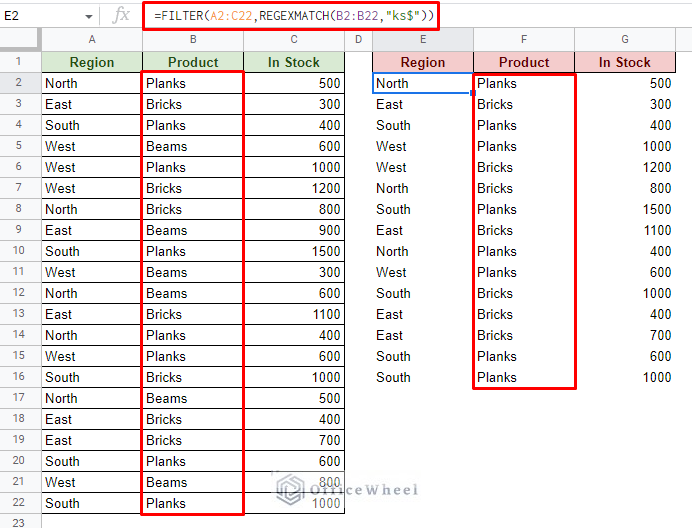
Task: Click the green Product header cell B1
Action: pos(193,62)
